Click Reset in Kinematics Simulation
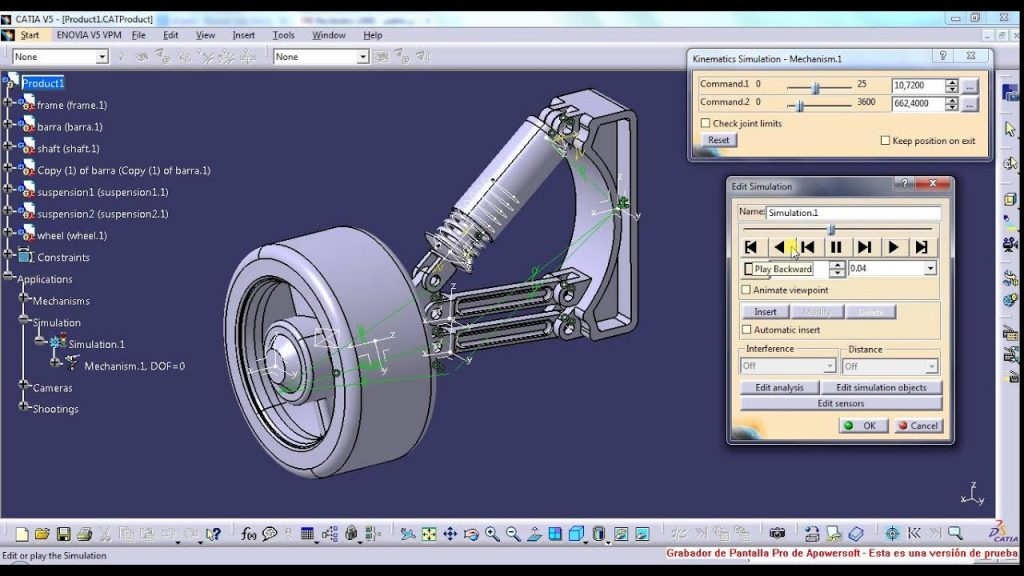 click(x=718, y=140)
